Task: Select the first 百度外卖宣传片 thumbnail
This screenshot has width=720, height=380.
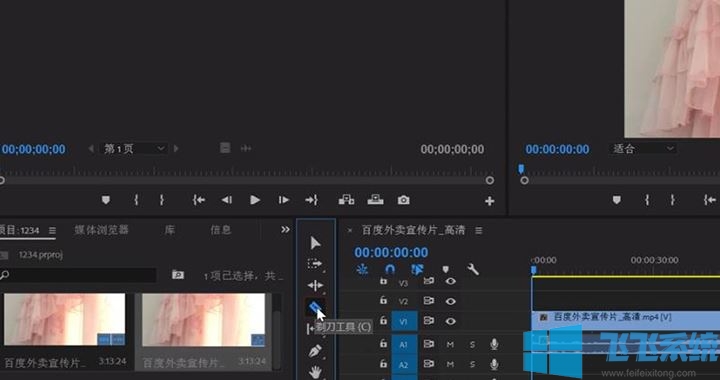Action: pyautogui.click(x=64, y=319)
